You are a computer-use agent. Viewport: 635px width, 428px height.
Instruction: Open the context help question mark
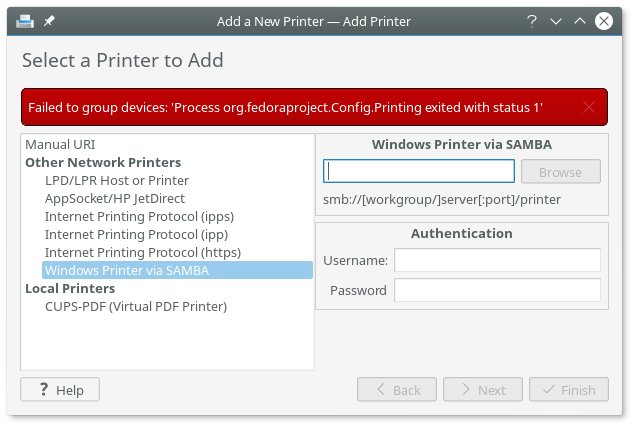coord(532,21)
